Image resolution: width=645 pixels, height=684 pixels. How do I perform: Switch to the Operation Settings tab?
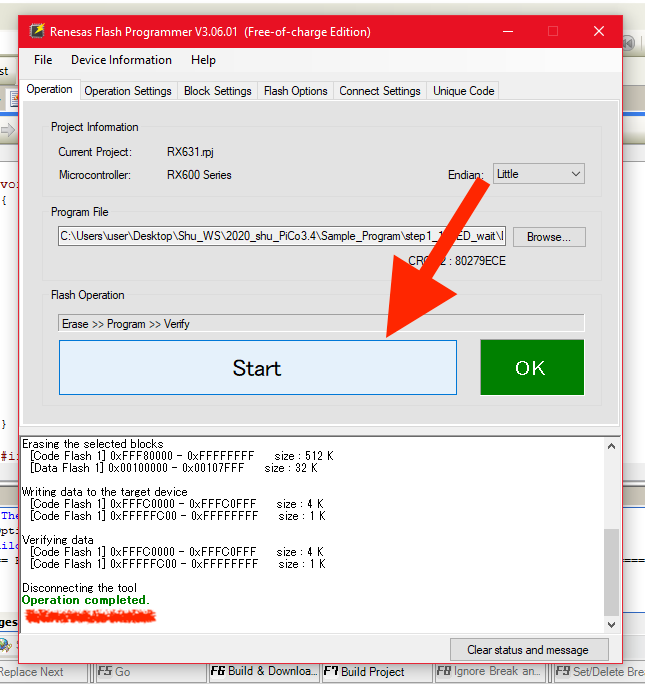click(128, 91)
